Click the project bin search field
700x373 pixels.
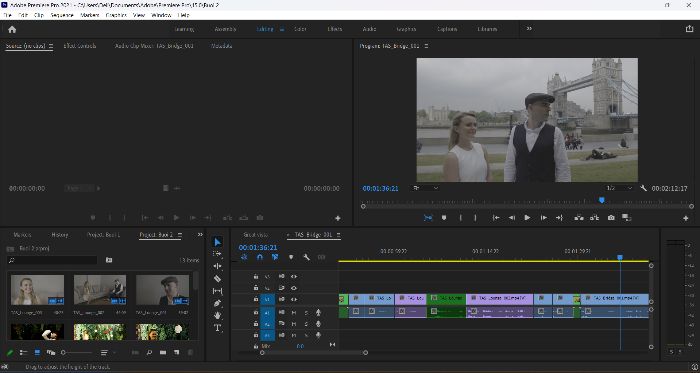click(x=52, y=260)
